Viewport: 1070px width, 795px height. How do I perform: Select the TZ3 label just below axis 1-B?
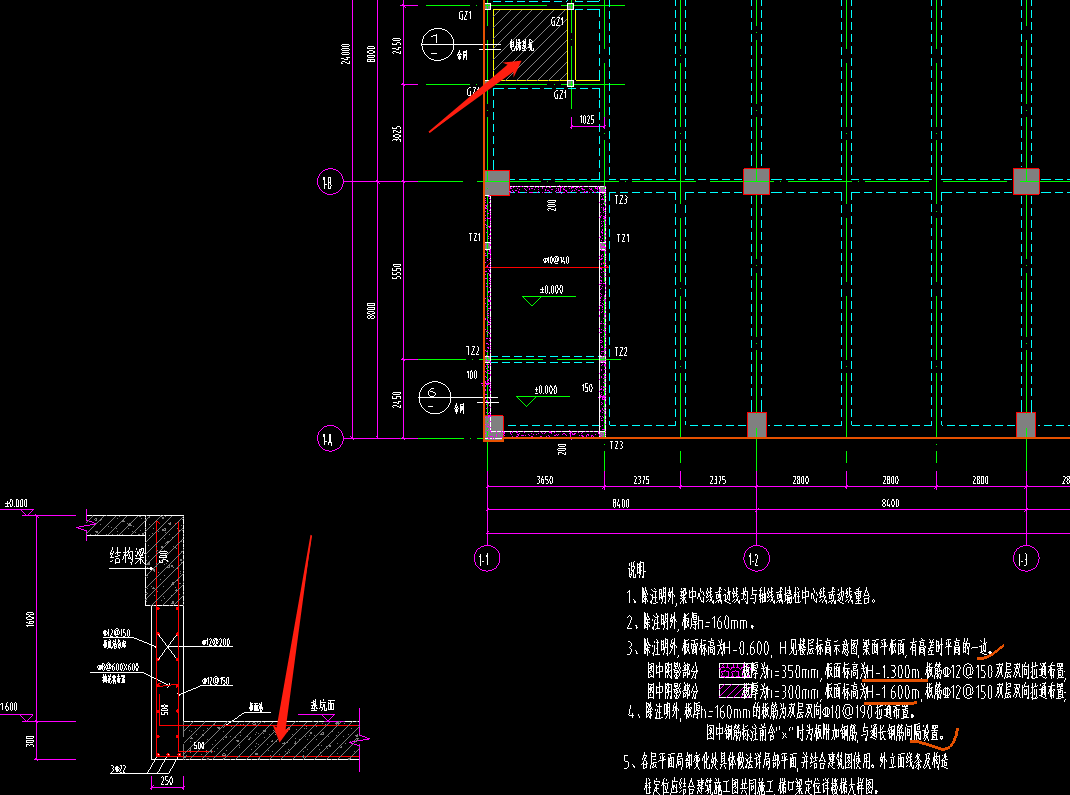(621, 200)
